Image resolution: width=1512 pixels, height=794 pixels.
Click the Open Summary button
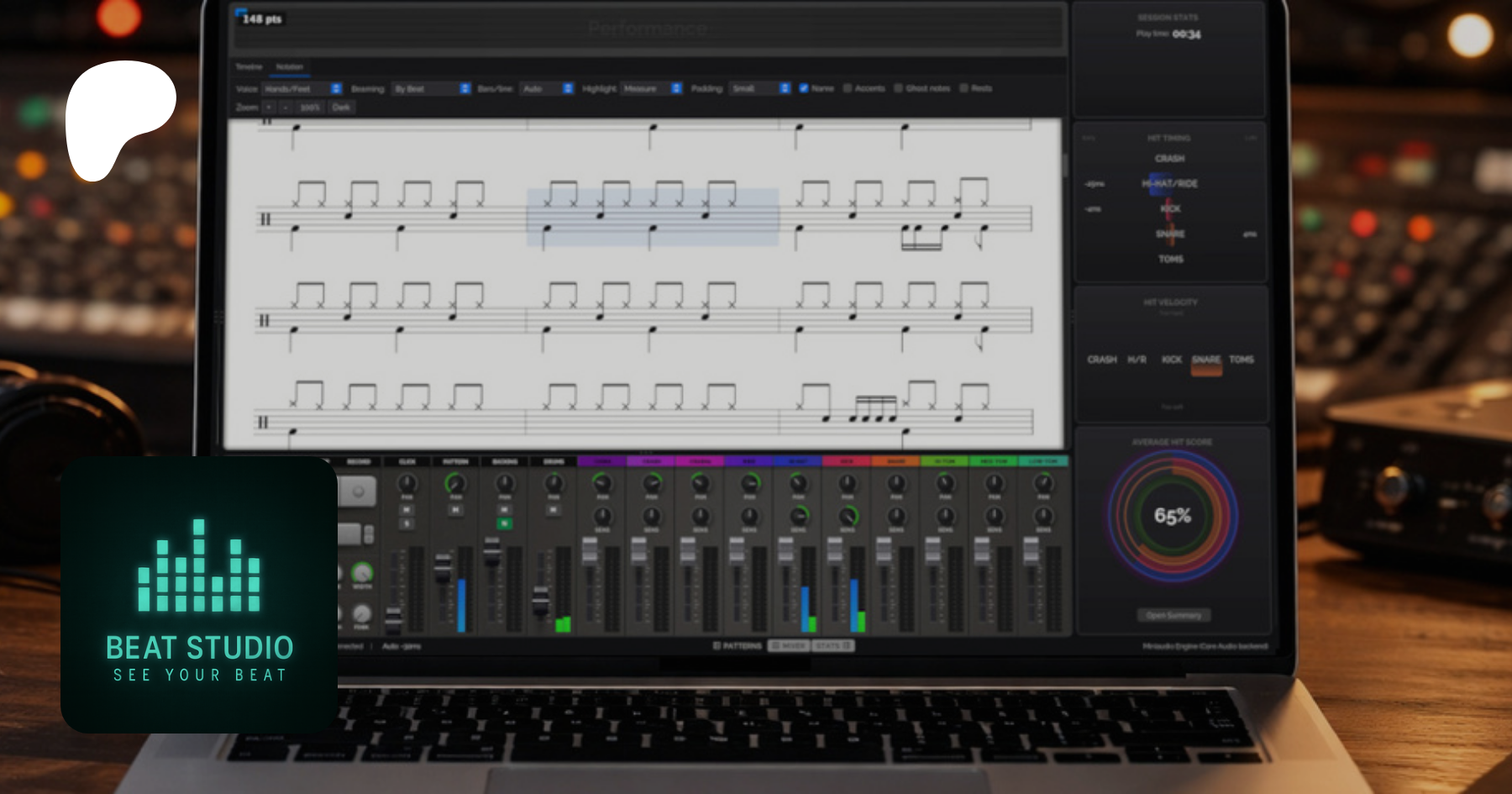pyautogui.click(x=1173, y=615)
